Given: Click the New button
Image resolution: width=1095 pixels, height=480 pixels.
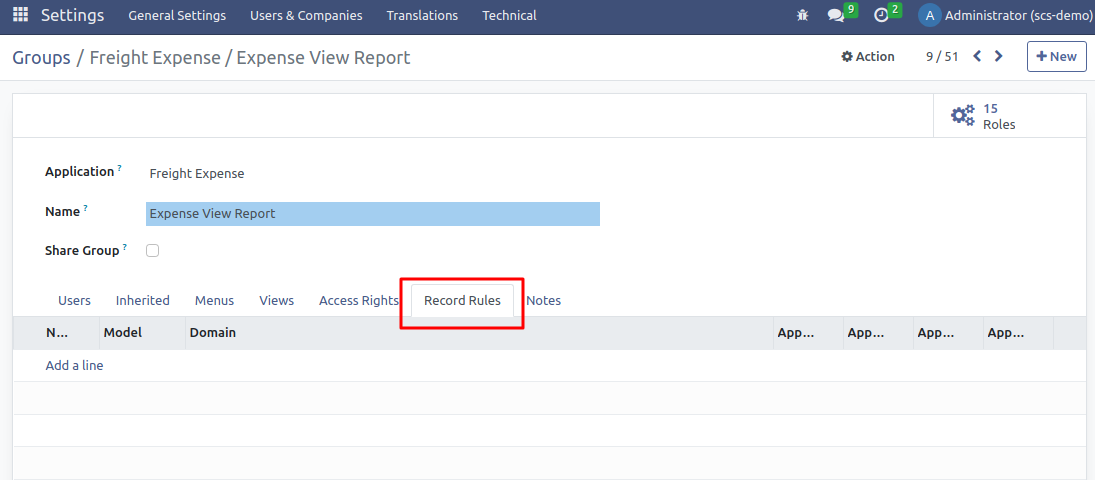Looking at the screenshot, I should click(x=1057, y=57).
